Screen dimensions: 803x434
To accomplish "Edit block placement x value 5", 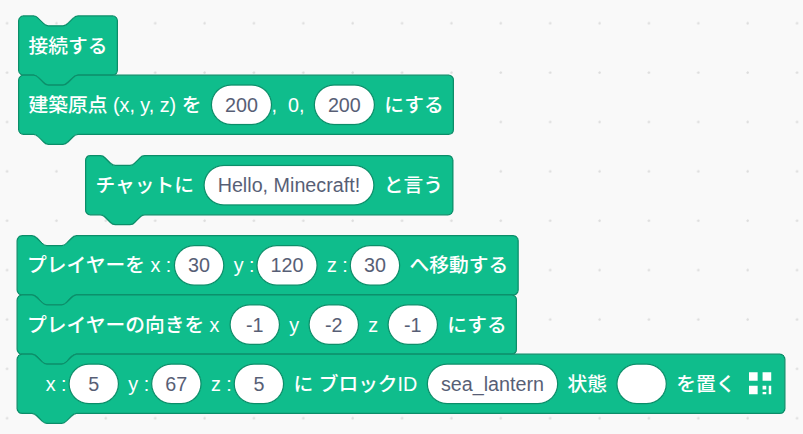I will 94,384.
